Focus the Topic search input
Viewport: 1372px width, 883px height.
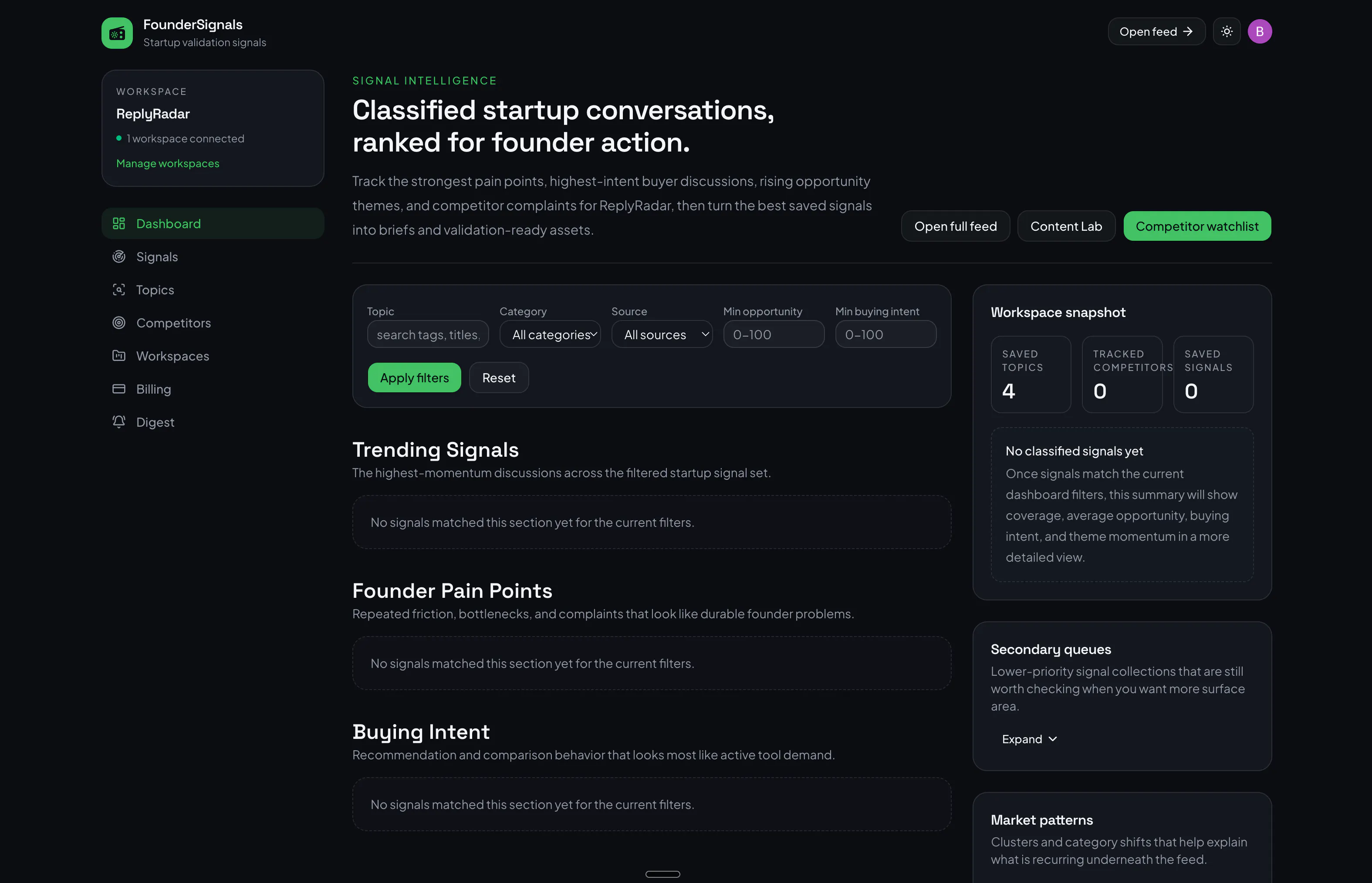tap(427, 334)
